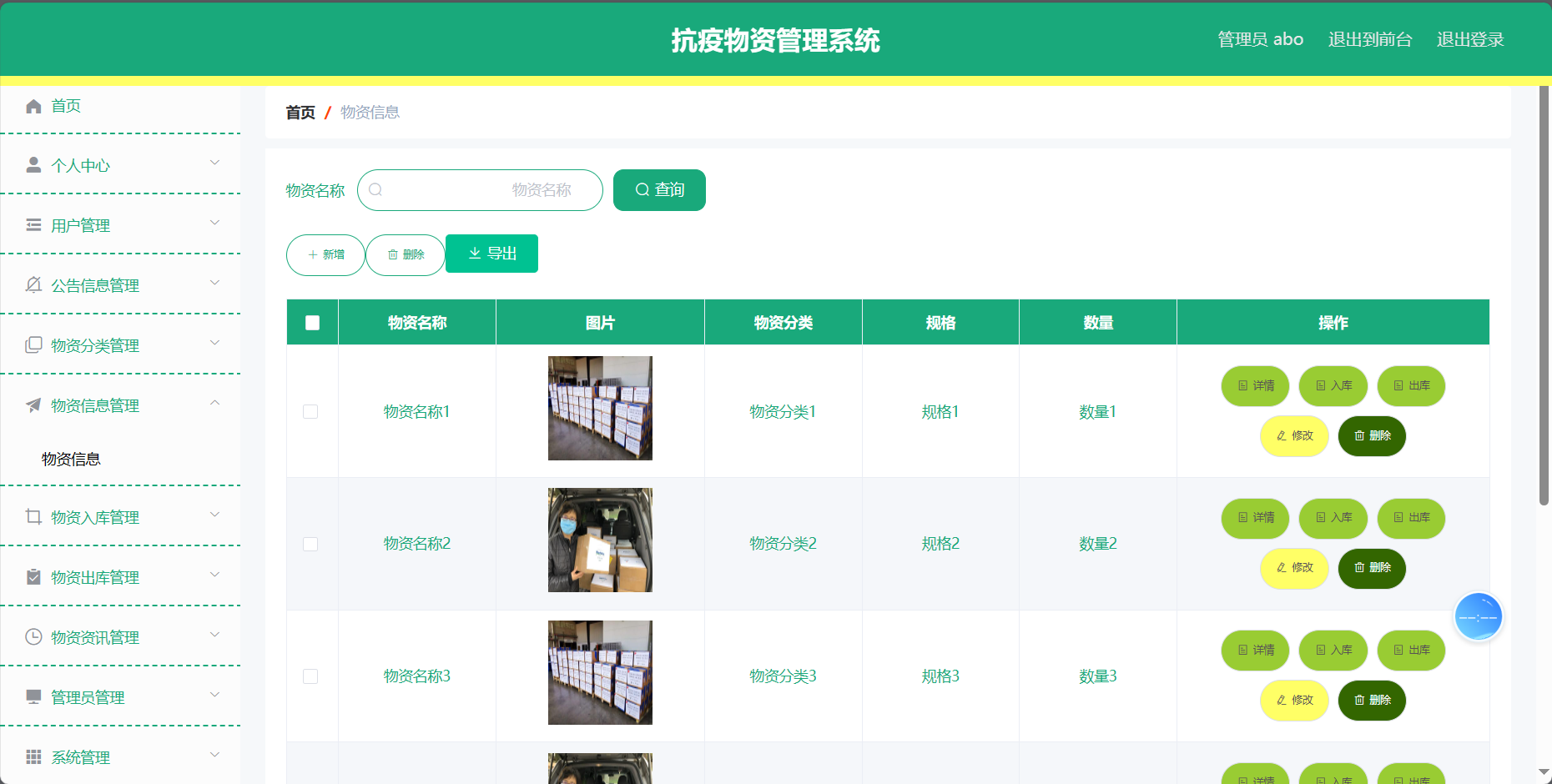Viewport: 1552px width, 784px height.
Task: Select the 首页 home icon in sidebar
Action: tap(33, 106)
